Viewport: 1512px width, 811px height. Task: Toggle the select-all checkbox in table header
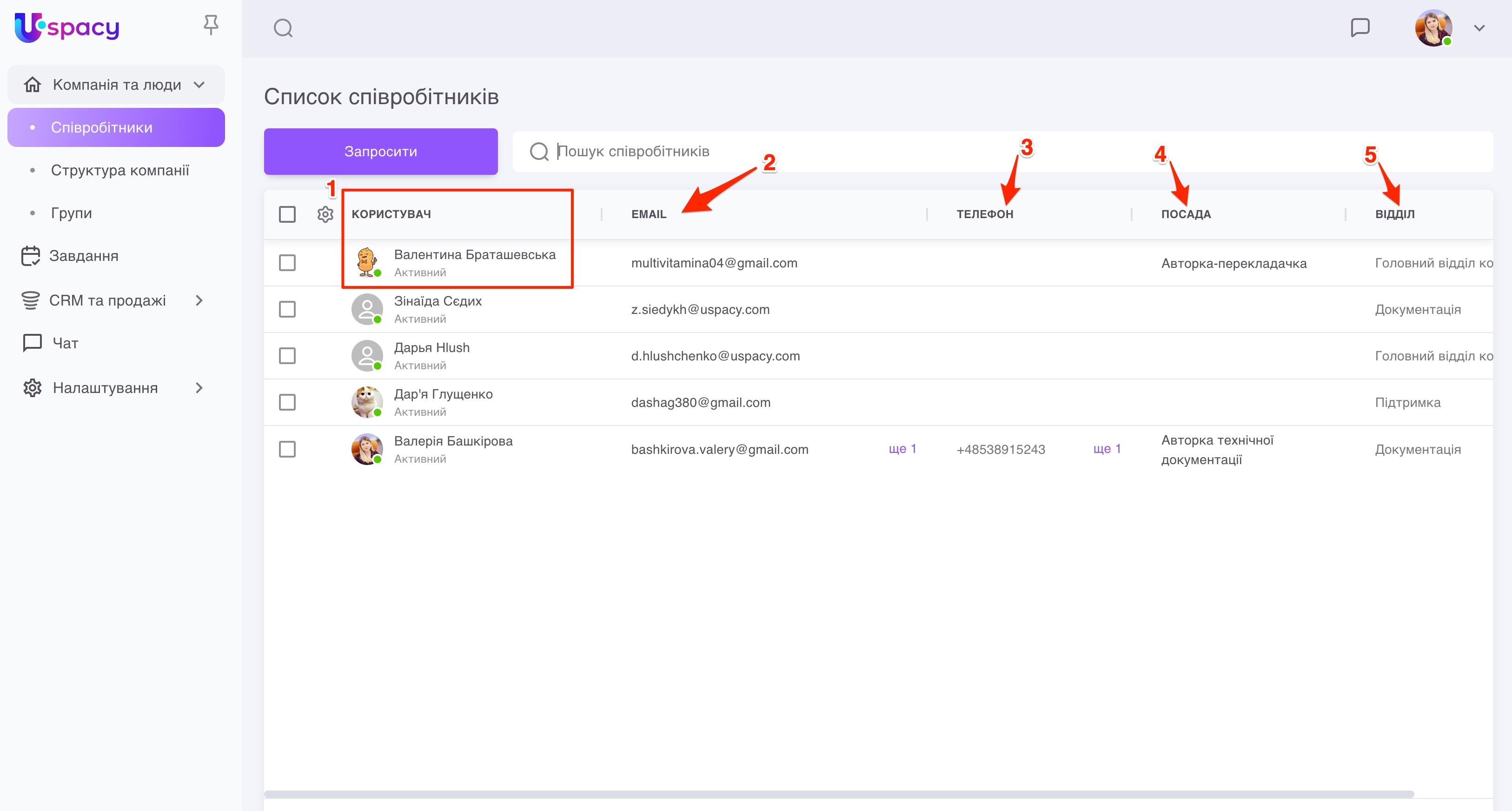pyautogui.click(x=287, y=214)
